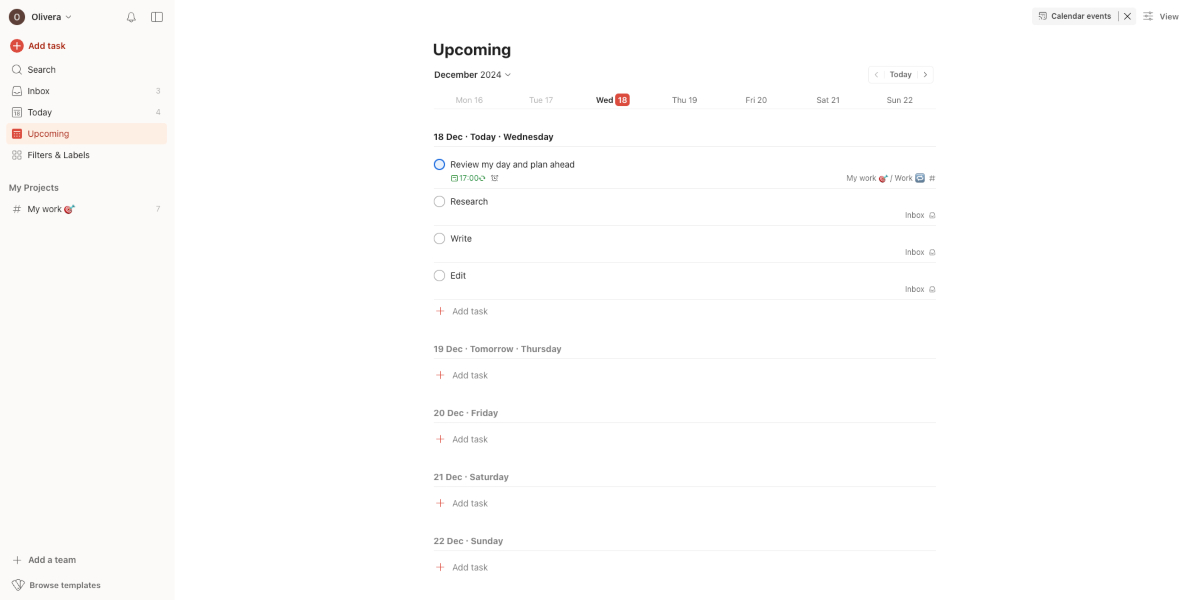
Task: Go to the previous week arrow
Action: pyautogui.click(x=876, y=75)
